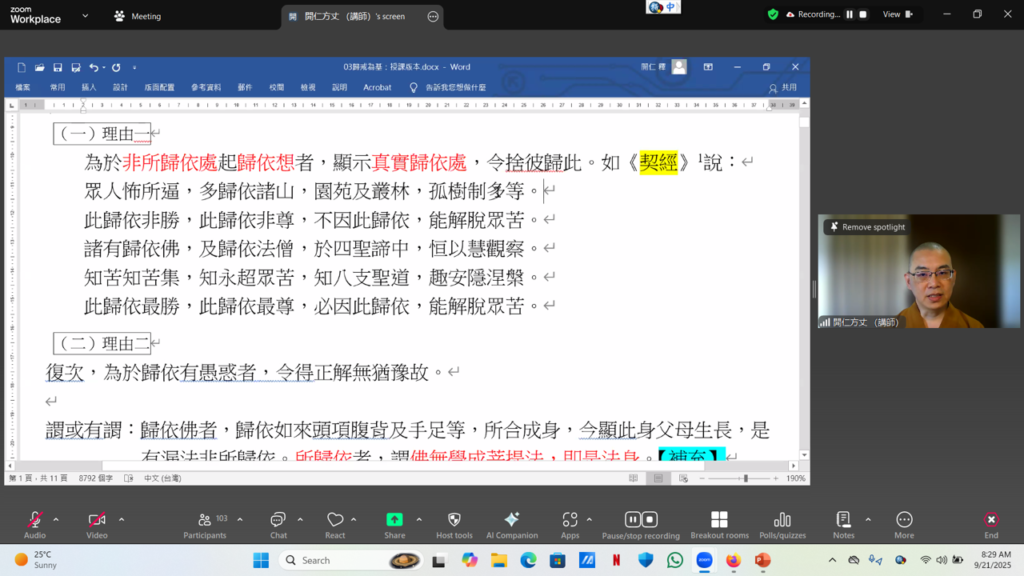
Task: Open WhatsApp from the Windows taskbar
Action: [675, 560]
